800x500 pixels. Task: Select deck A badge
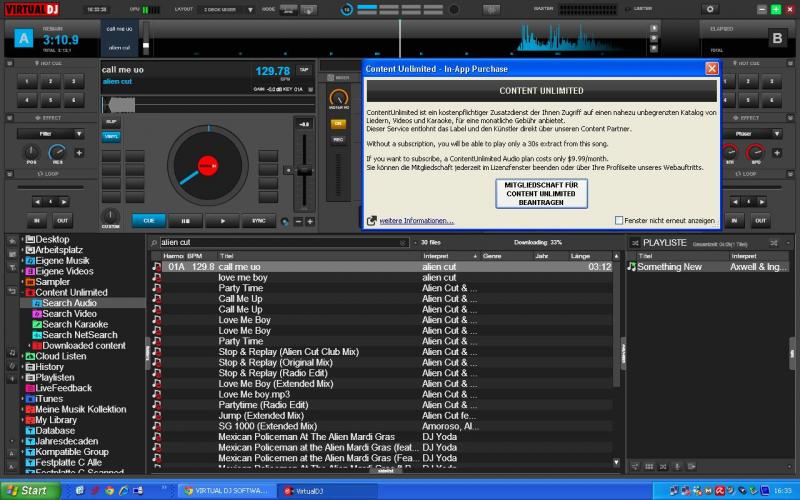point(23,38)
